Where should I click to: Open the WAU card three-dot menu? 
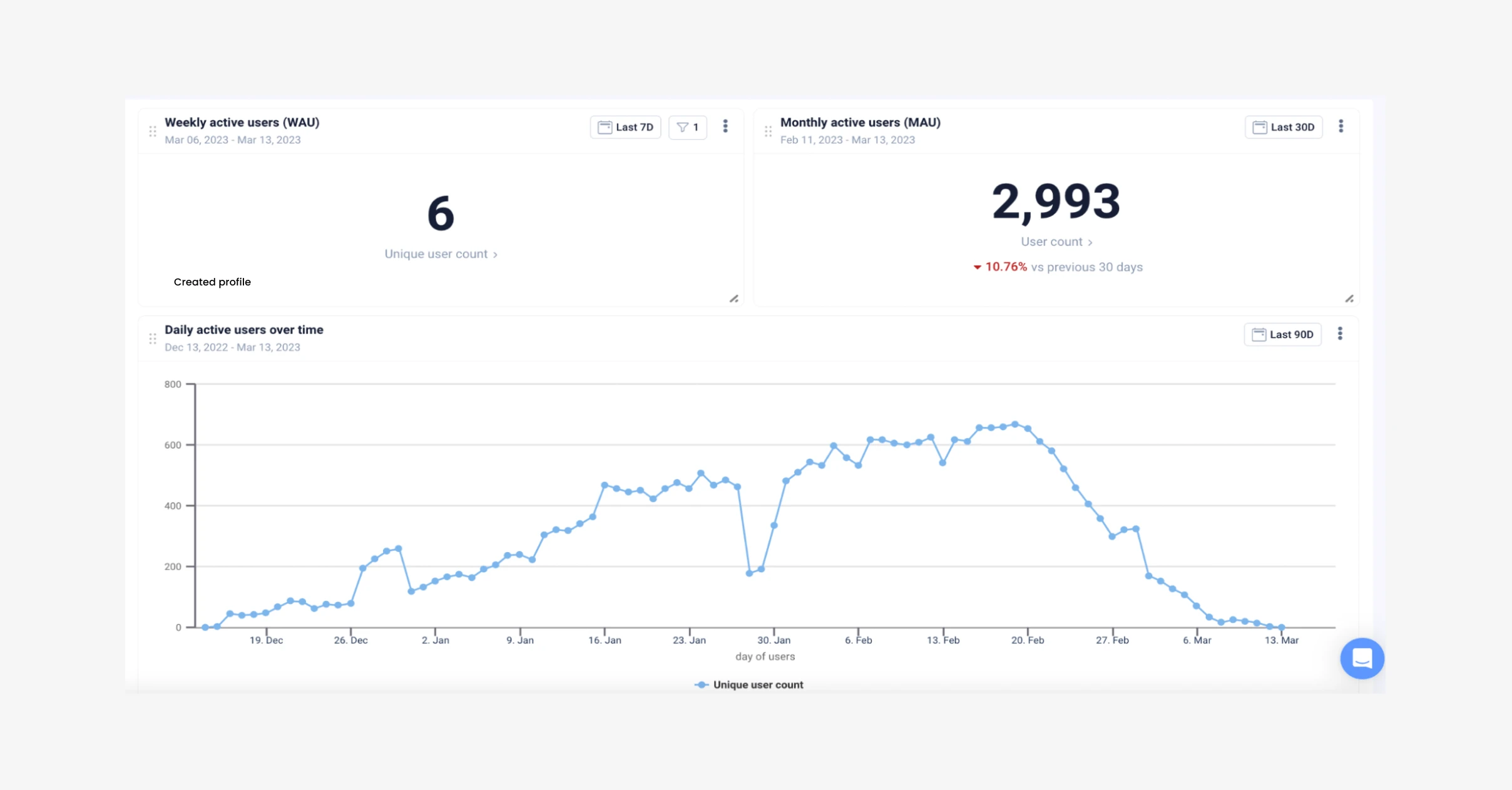tap(725, 126)
